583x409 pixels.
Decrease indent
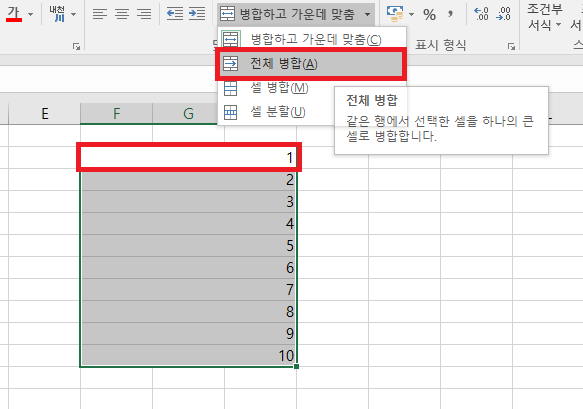click(174, 14)
